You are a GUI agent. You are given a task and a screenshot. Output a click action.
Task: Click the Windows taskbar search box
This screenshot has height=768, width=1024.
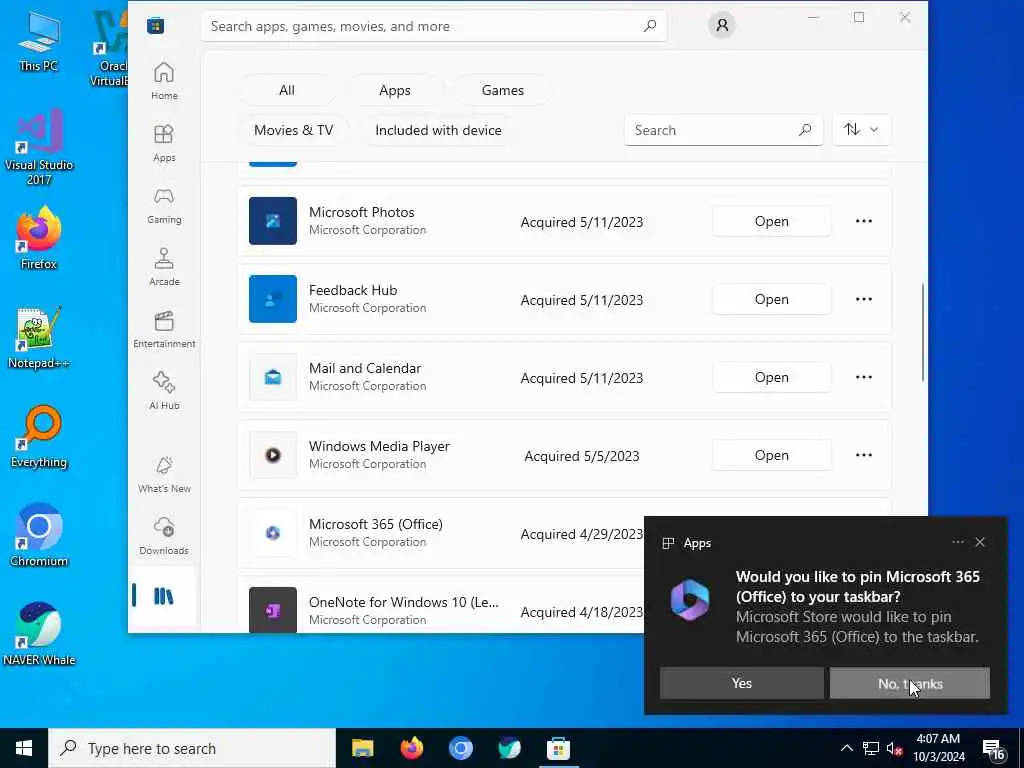[x=192, y=748]
